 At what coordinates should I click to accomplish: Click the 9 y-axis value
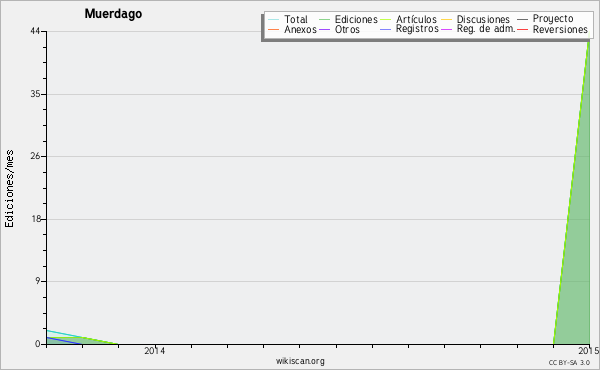coord(38,281)
